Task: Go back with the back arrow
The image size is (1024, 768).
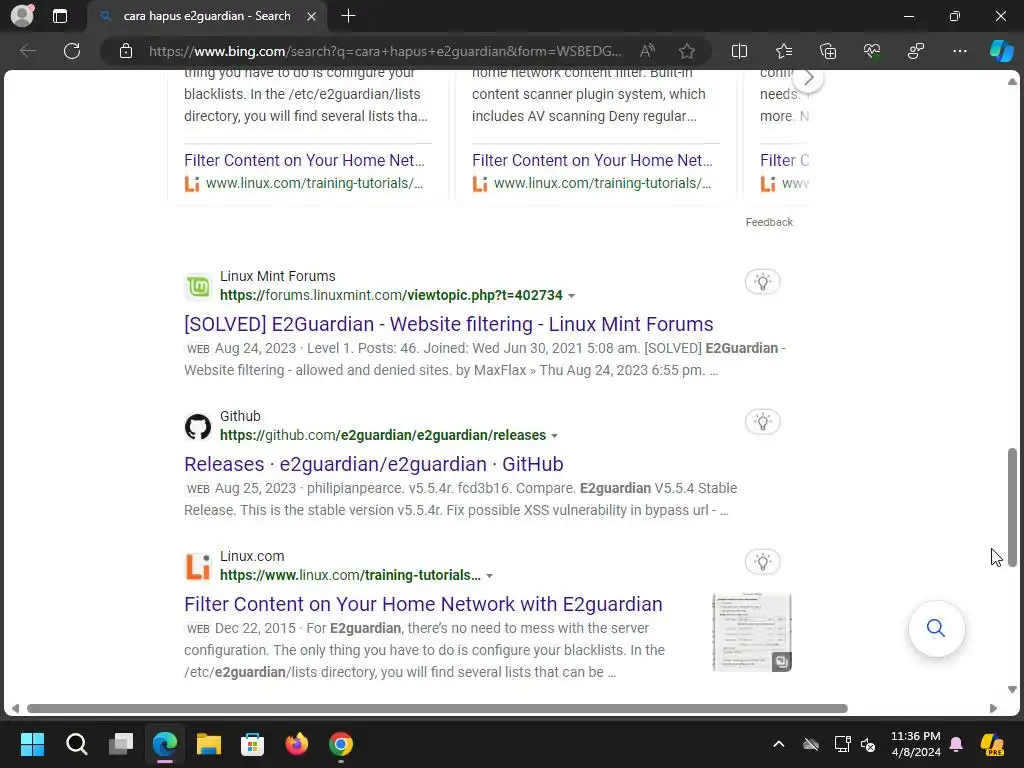Action: coord(27,51)
